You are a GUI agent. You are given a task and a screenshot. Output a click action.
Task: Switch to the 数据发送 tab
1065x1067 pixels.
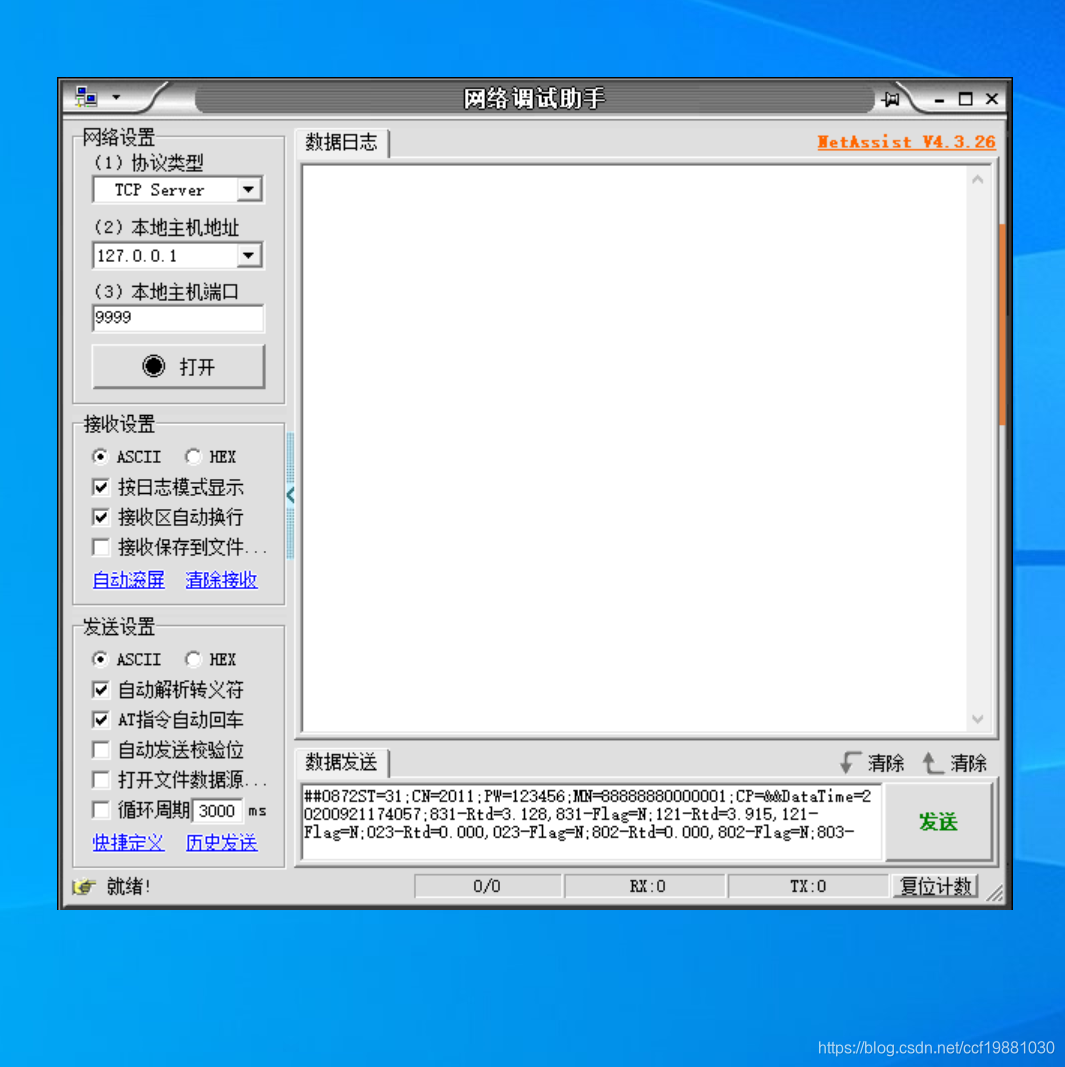click(x=342, y=762)
